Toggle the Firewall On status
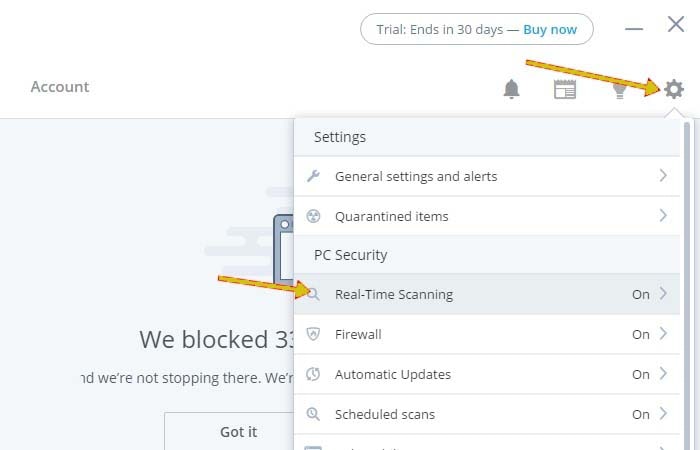The image size is (700, 450). pos(641,334)
